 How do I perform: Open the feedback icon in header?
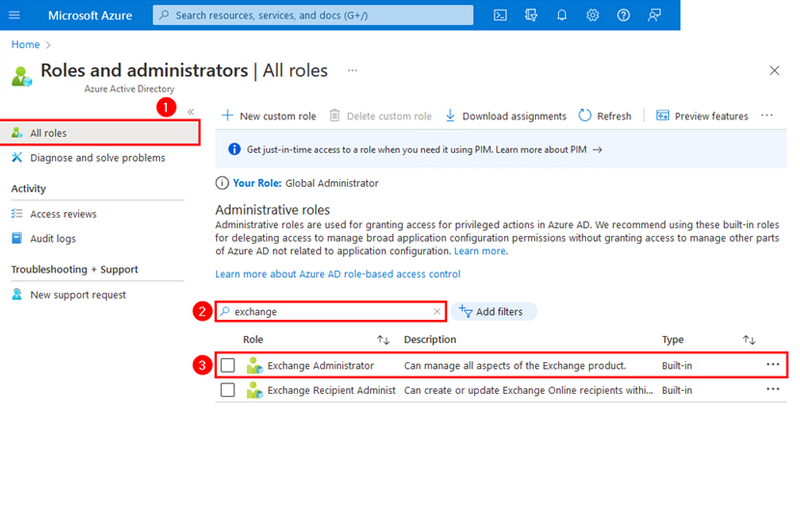point(654,15)
